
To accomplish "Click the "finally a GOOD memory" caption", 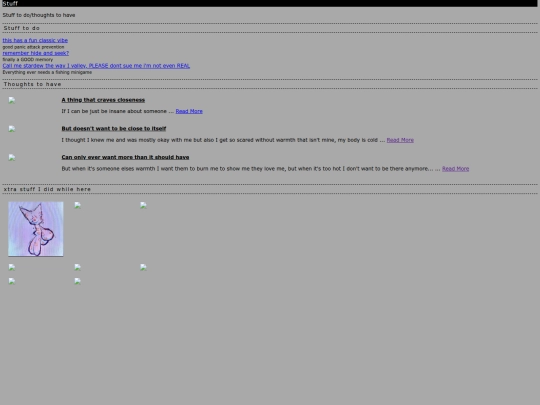I will [28, 60].
